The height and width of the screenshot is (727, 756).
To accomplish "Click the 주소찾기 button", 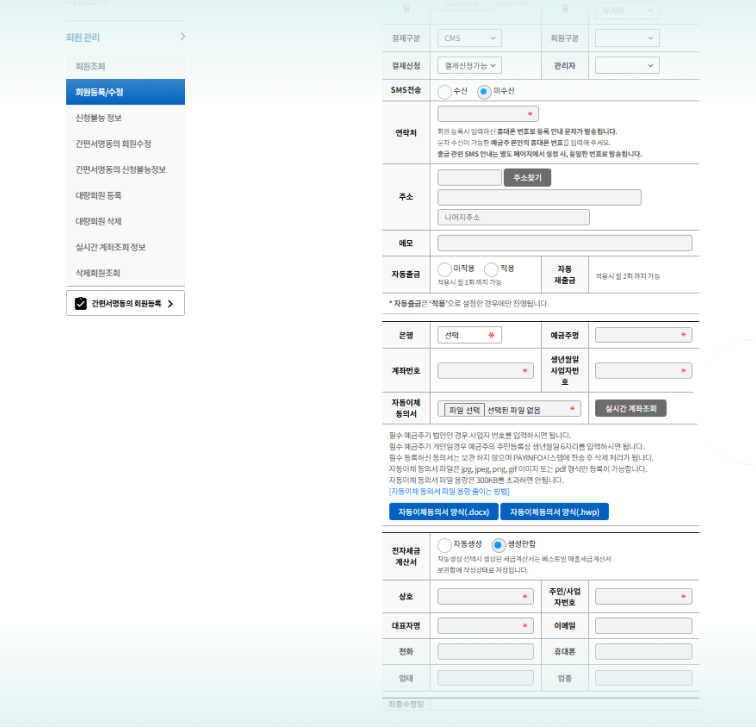I will click(527, 178).
